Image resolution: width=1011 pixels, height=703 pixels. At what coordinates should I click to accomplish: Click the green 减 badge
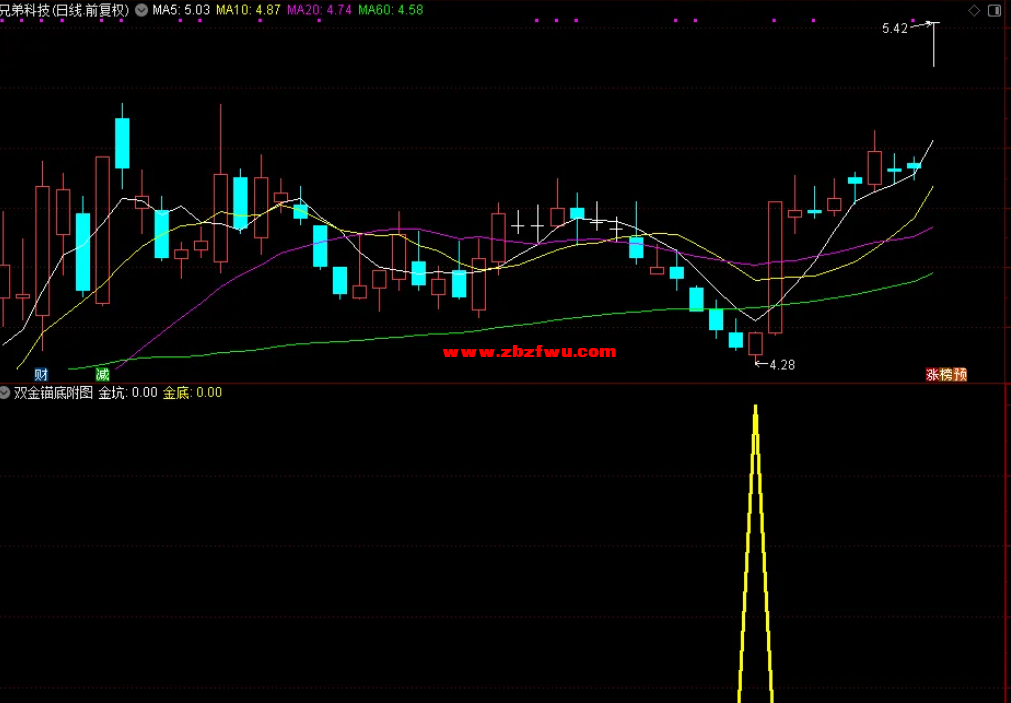point(103,374)
